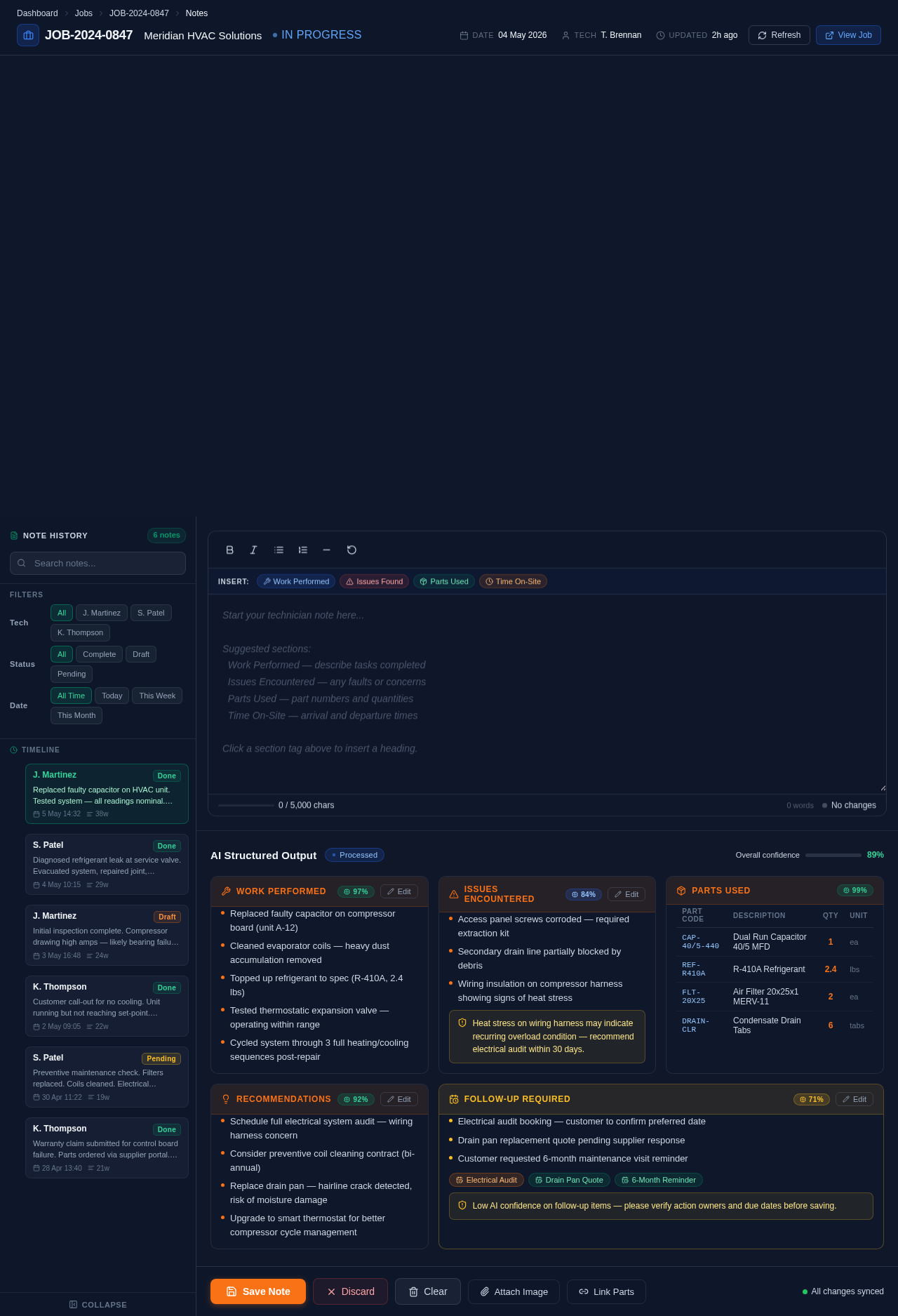Screen dimensions: 898x1316
Task: Click the person icon next to TECH
Action: (565, 35)
